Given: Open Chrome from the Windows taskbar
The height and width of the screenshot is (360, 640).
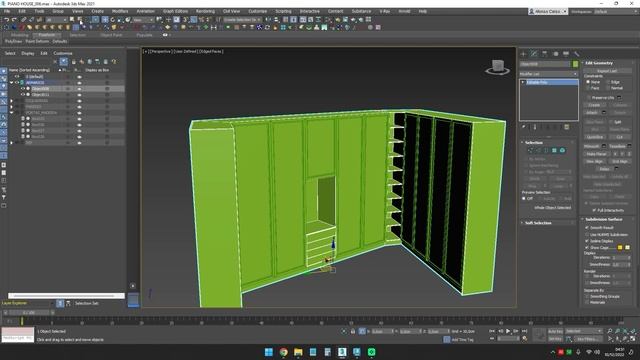Looking at the screenshot, I should click(283, 352).
